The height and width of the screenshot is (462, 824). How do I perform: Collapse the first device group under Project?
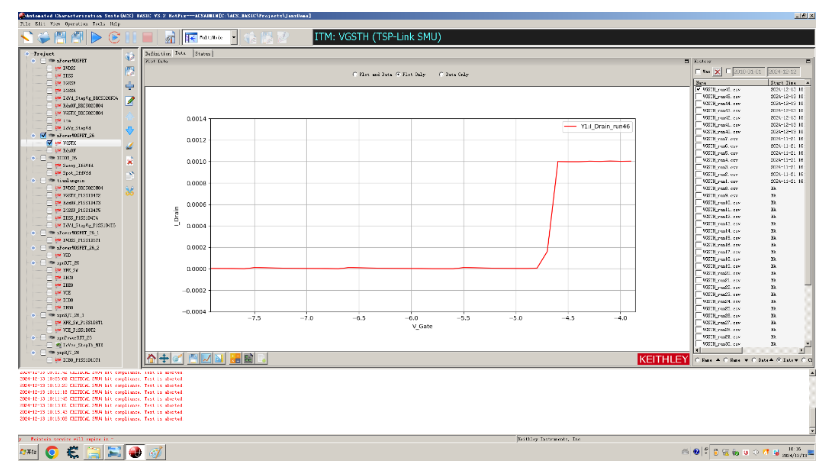coord(34,61)
